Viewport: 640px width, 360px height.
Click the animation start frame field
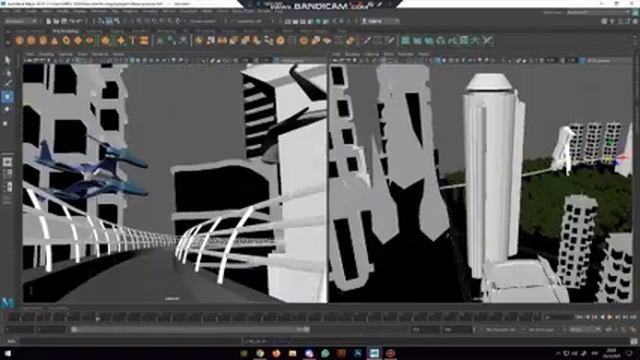20,329
